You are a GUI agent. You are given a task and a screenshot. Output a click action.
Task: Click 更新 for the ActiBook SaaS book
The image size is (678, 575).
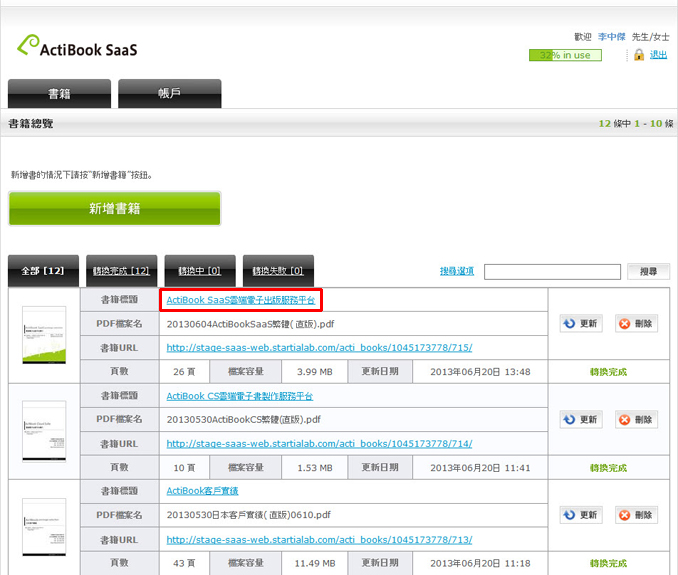[x=581, y=323]
